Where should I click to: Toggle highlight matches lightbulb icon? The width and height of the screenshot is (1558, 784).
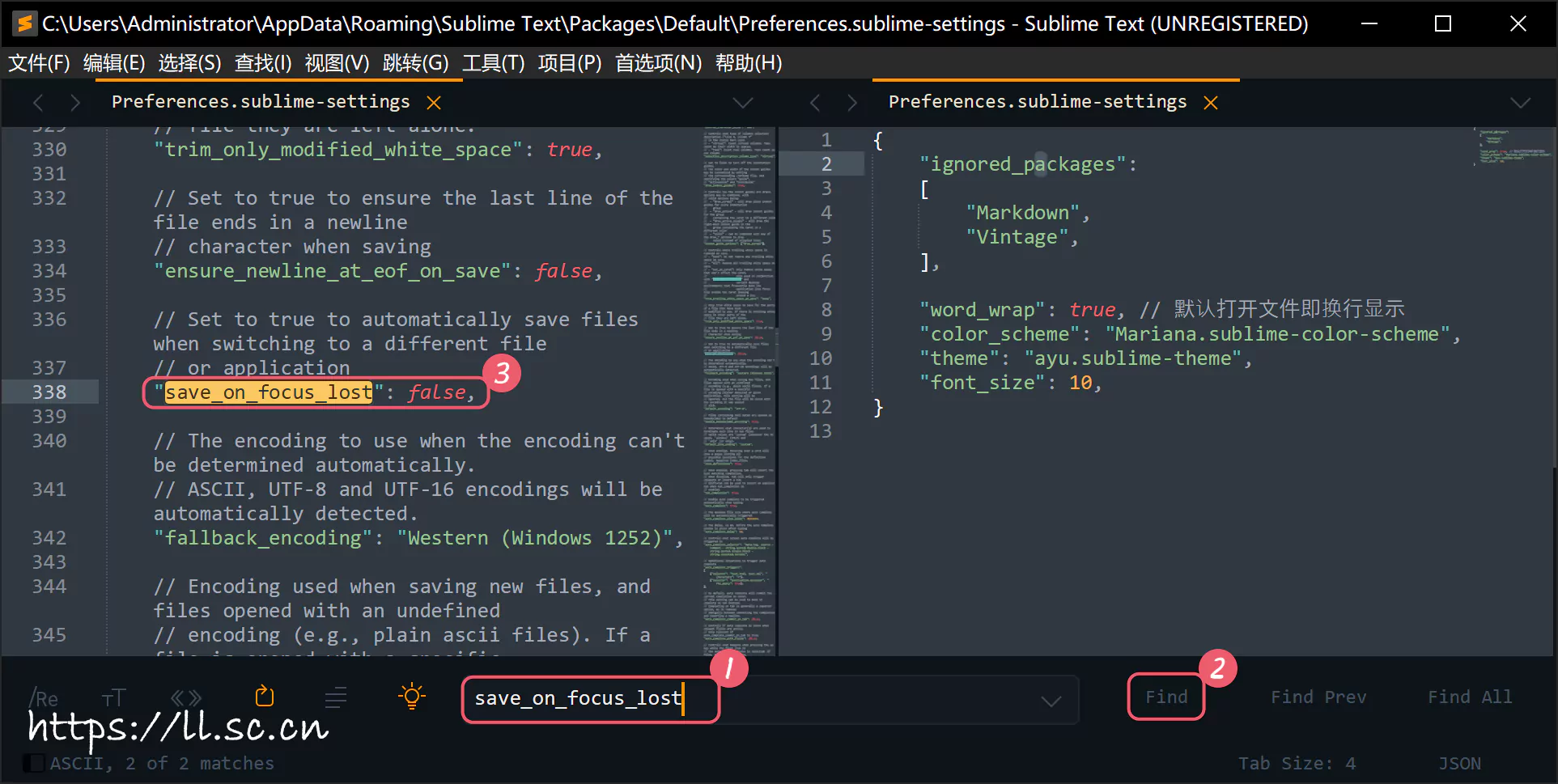(412, 697)
